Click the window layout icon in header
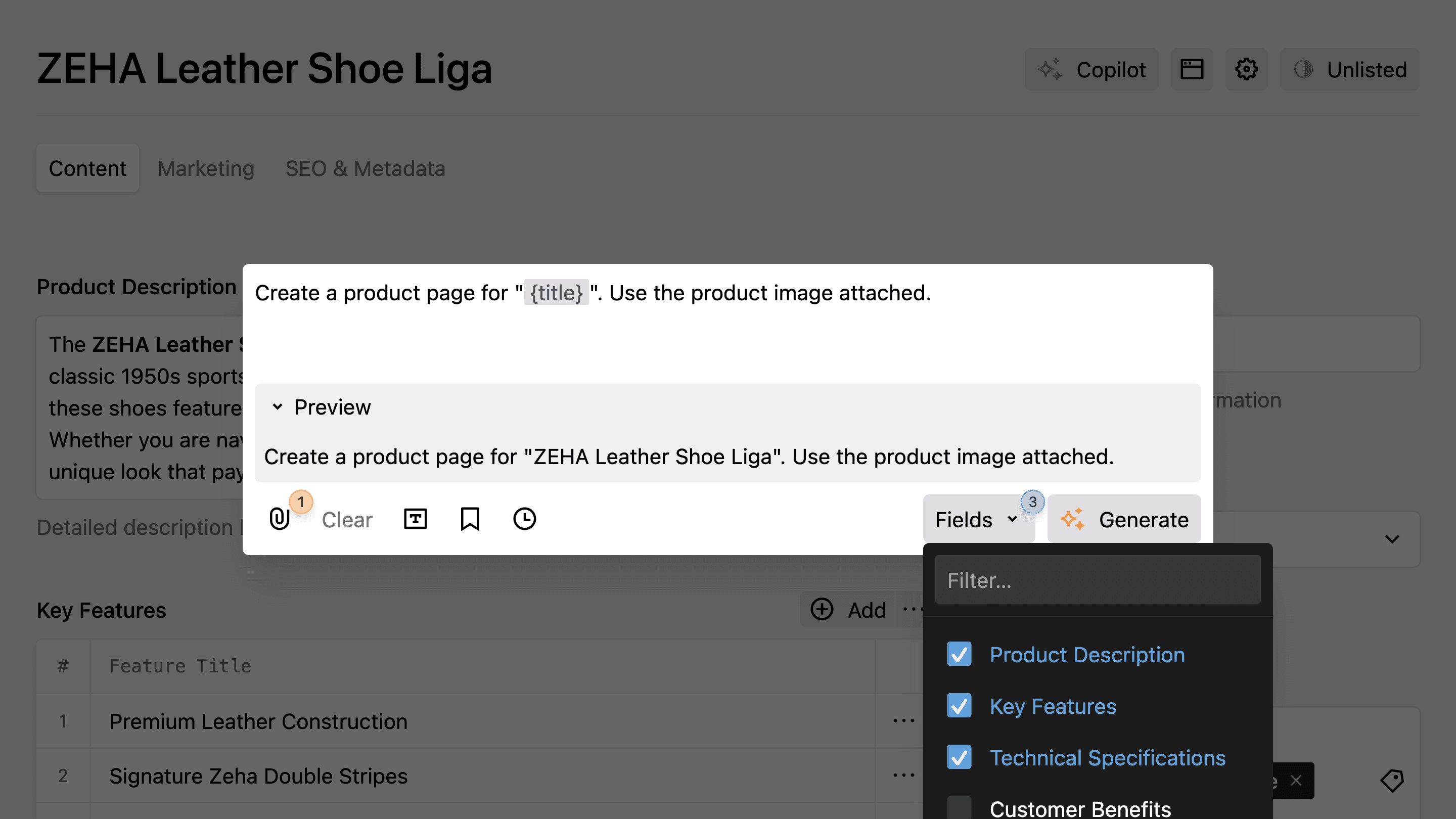Screen dimensions: 1456x819 point(1192,70)
